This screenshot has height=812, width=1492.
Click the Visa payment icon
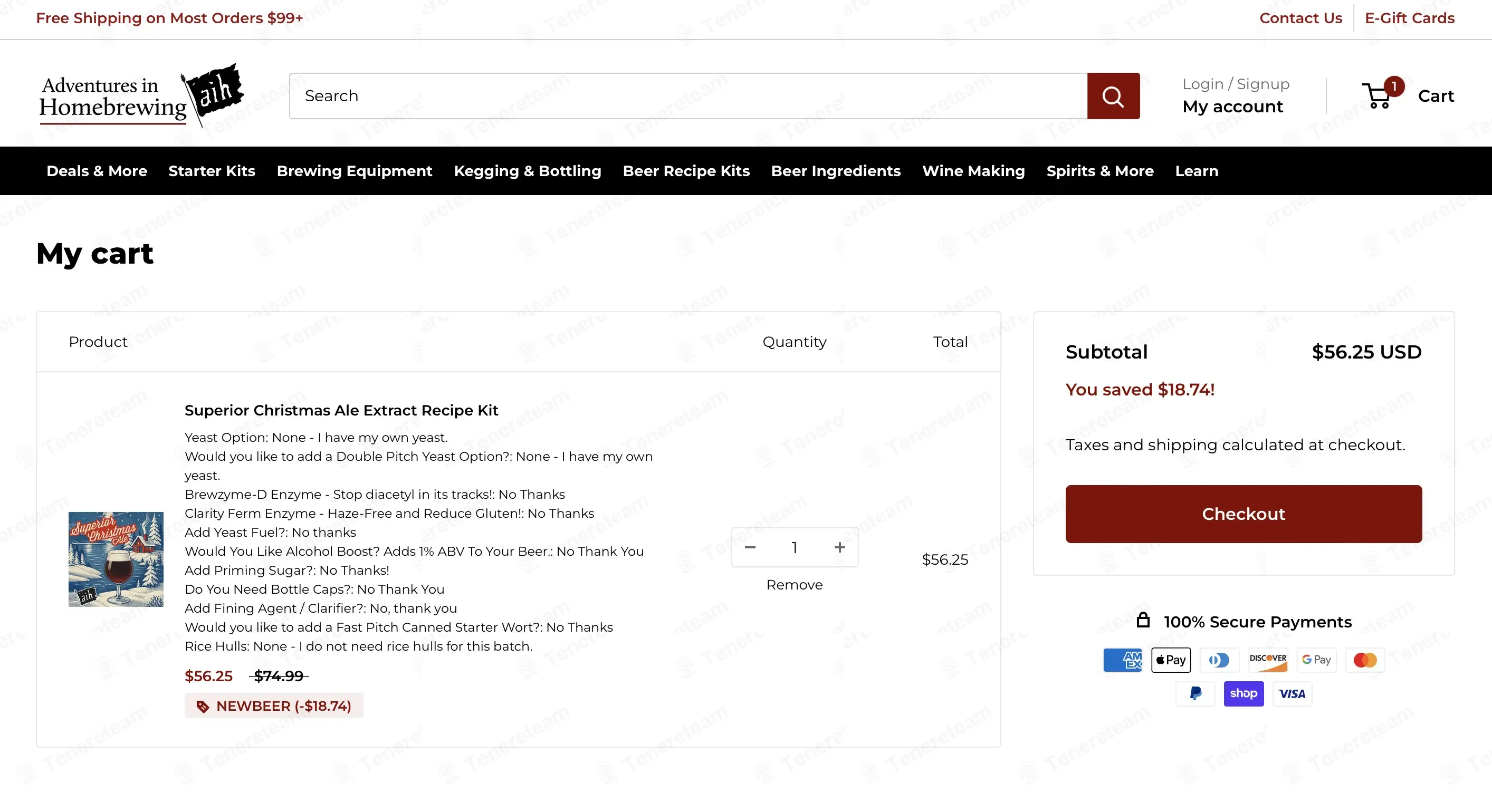click(x=1292, y=694)
